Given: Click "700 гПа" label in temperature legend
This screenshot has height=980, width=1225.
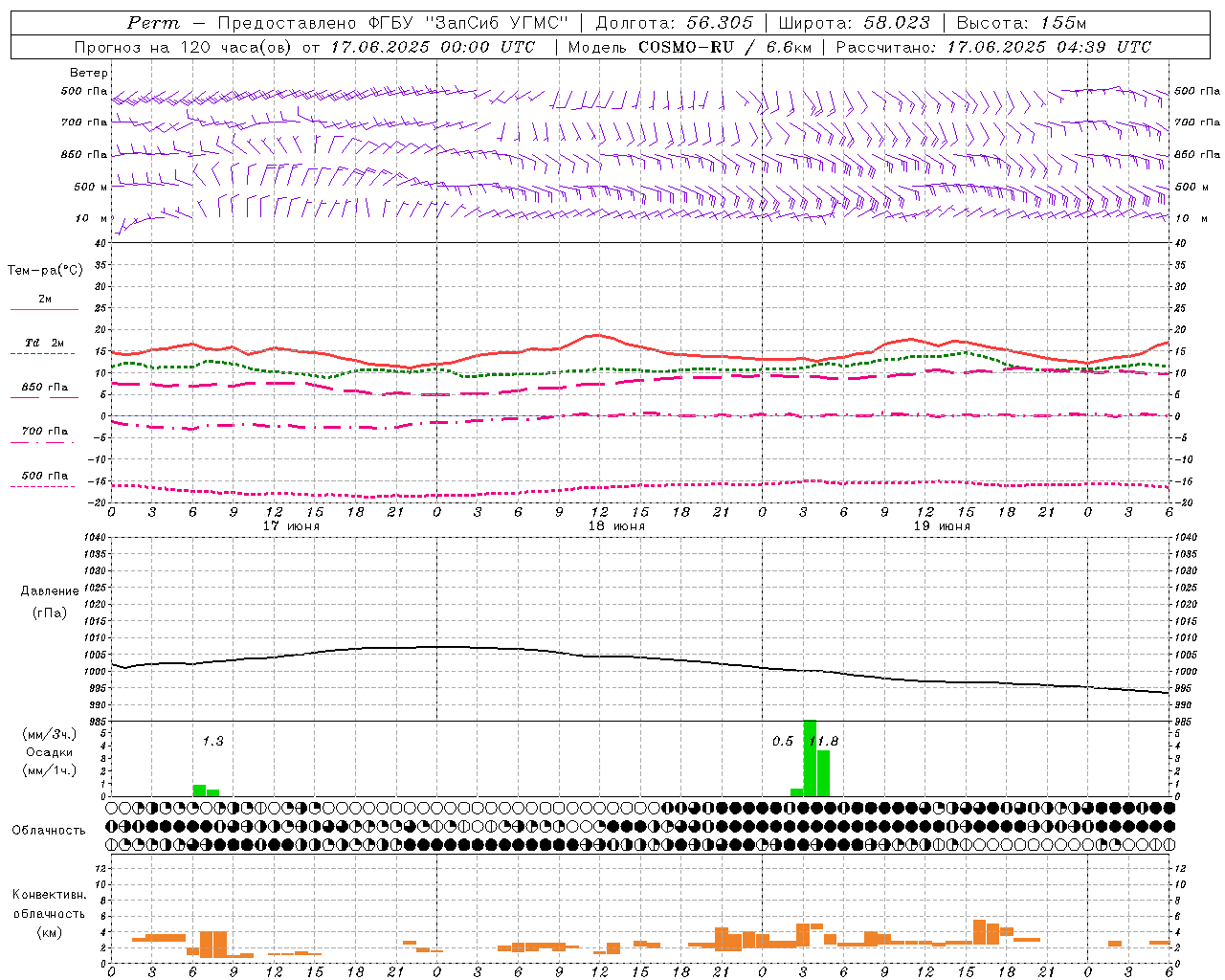Looking at the screenshot, I should pos(44,431).
